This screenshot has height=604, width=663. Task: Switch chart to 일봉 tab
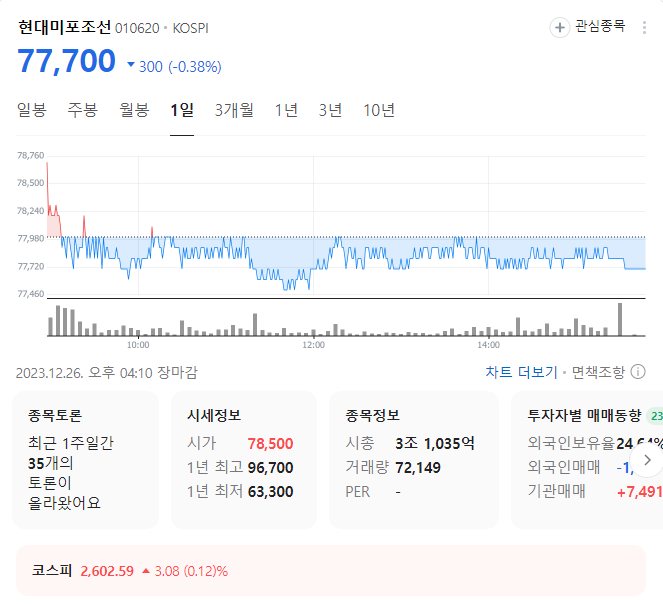(32, 110)
